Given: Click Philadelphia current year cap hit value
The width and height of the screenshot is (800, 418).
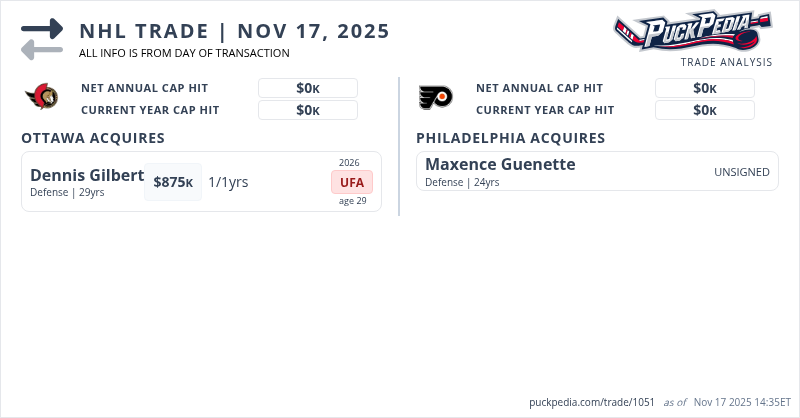Looking at the screenshot, I should tap(704, 110).
